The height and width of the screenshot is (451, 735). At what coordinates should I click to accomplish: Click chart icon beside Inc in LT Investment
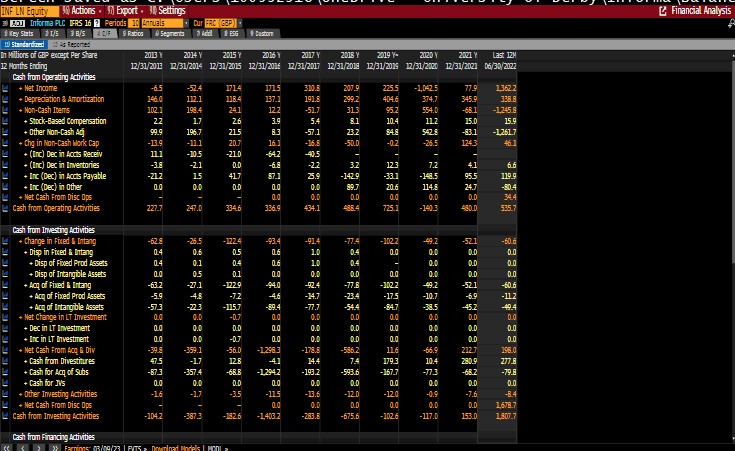[x=5, y=339]
